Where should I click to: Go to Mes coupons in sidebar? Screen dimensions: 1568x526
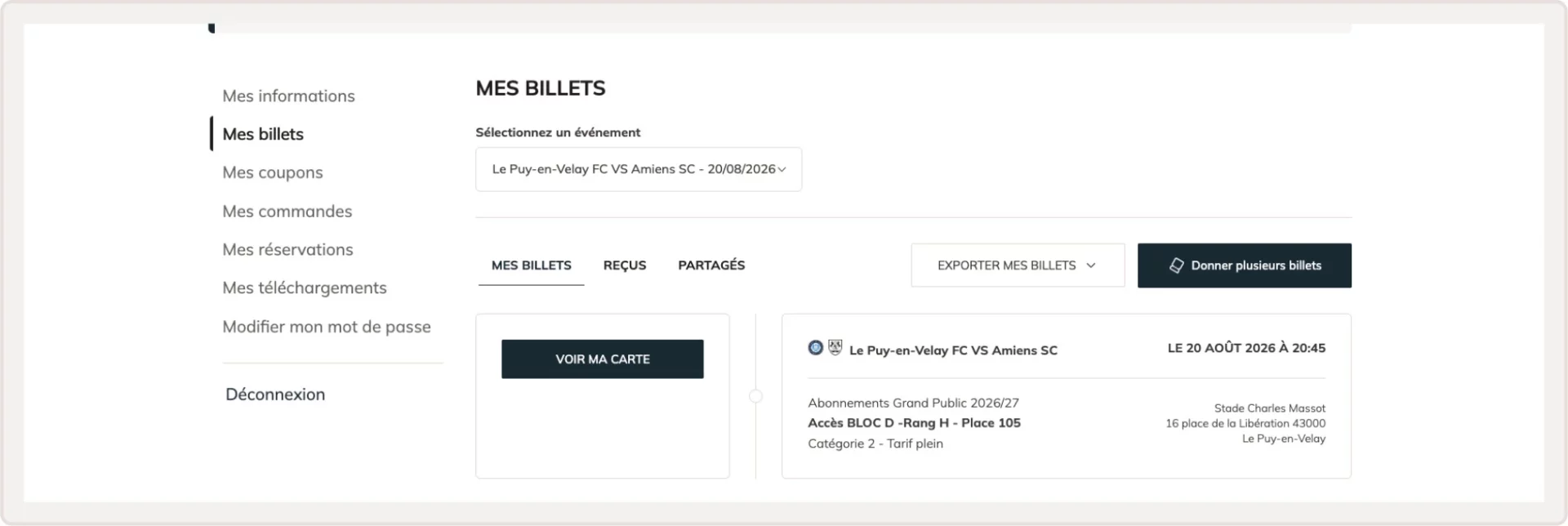273,173
